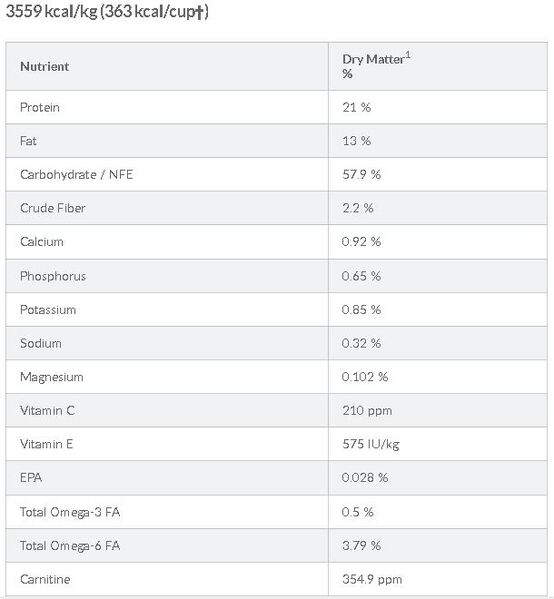Click the Vitamin C 210 ppm value
Image resolution: width=554 pixels, height=599 pixels.
point(367,411)
